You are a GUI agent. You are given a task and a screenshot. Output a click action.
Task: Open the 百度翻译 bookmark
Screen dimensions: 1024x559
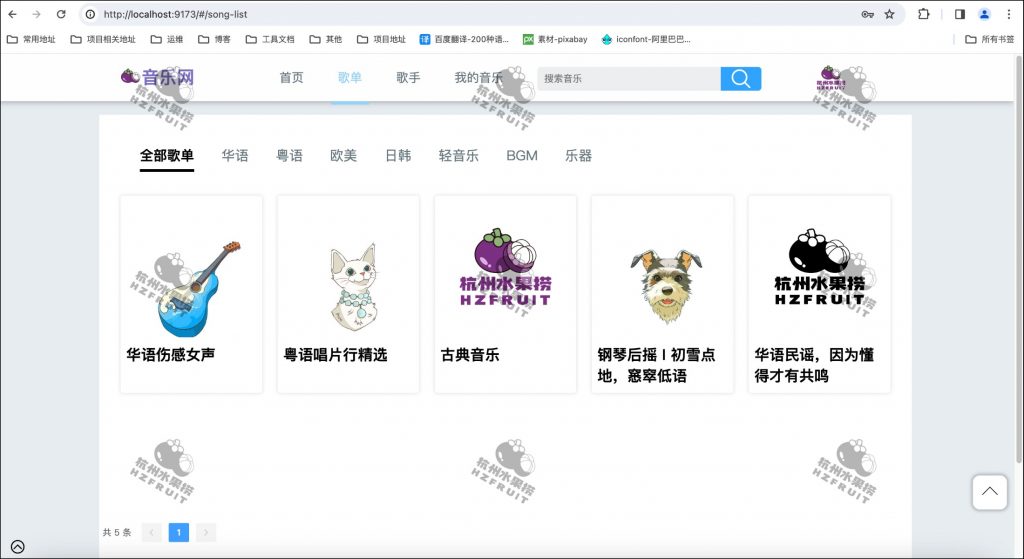(464, 39)
